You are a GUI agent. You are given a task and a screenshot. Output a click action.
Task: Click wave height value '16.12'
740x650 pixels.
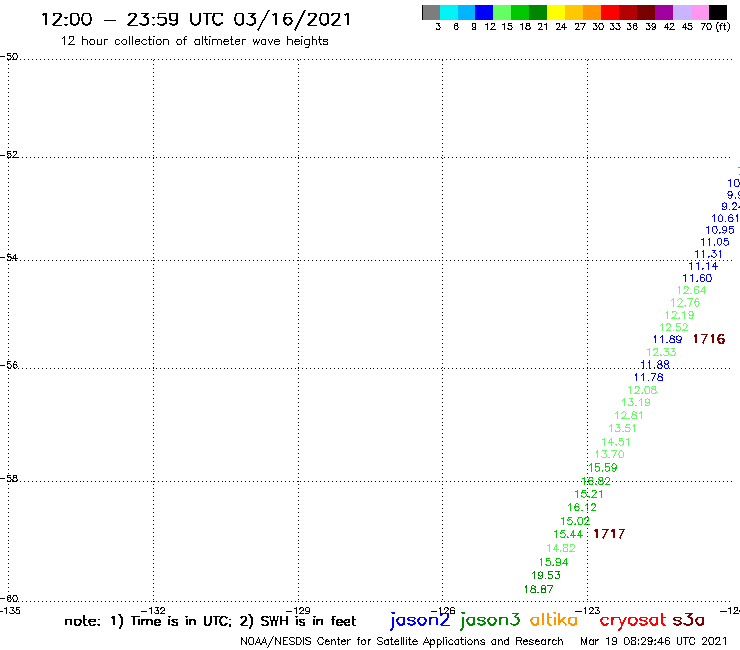coord(581,507)
